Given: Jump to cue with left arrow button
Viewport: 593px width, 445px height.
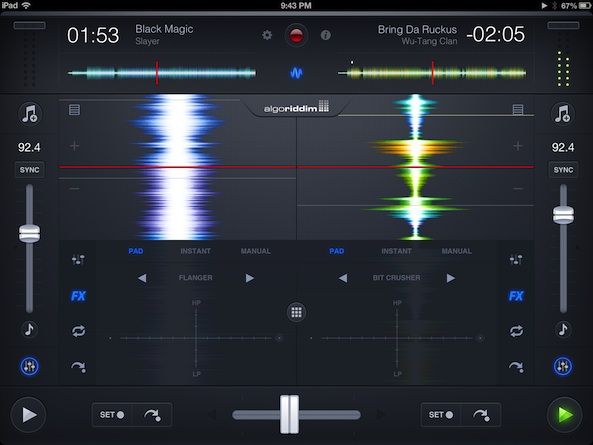Looking at the screenshot, I should [x=152, y=415].
